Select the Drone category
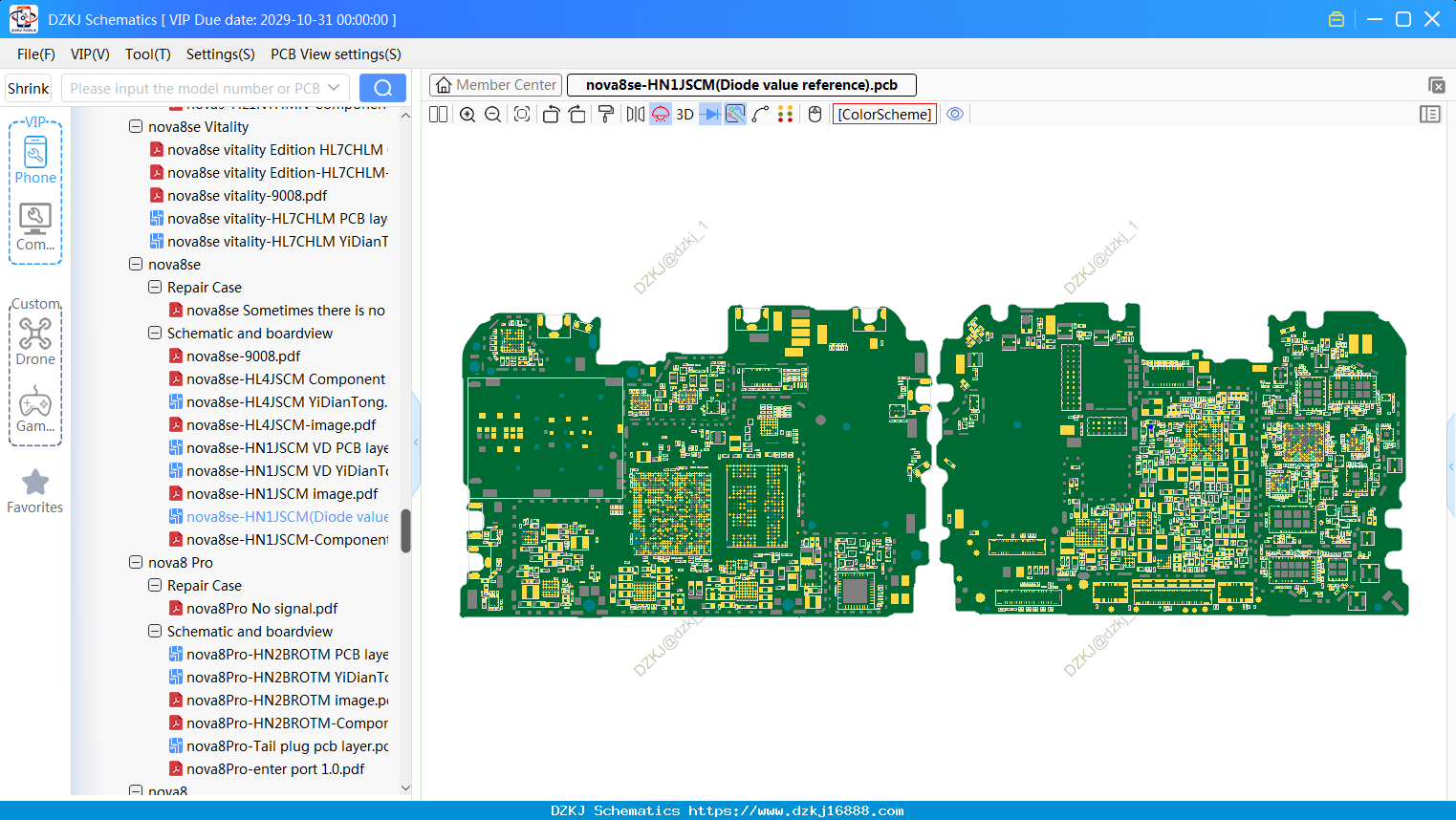 coord(35,341)
